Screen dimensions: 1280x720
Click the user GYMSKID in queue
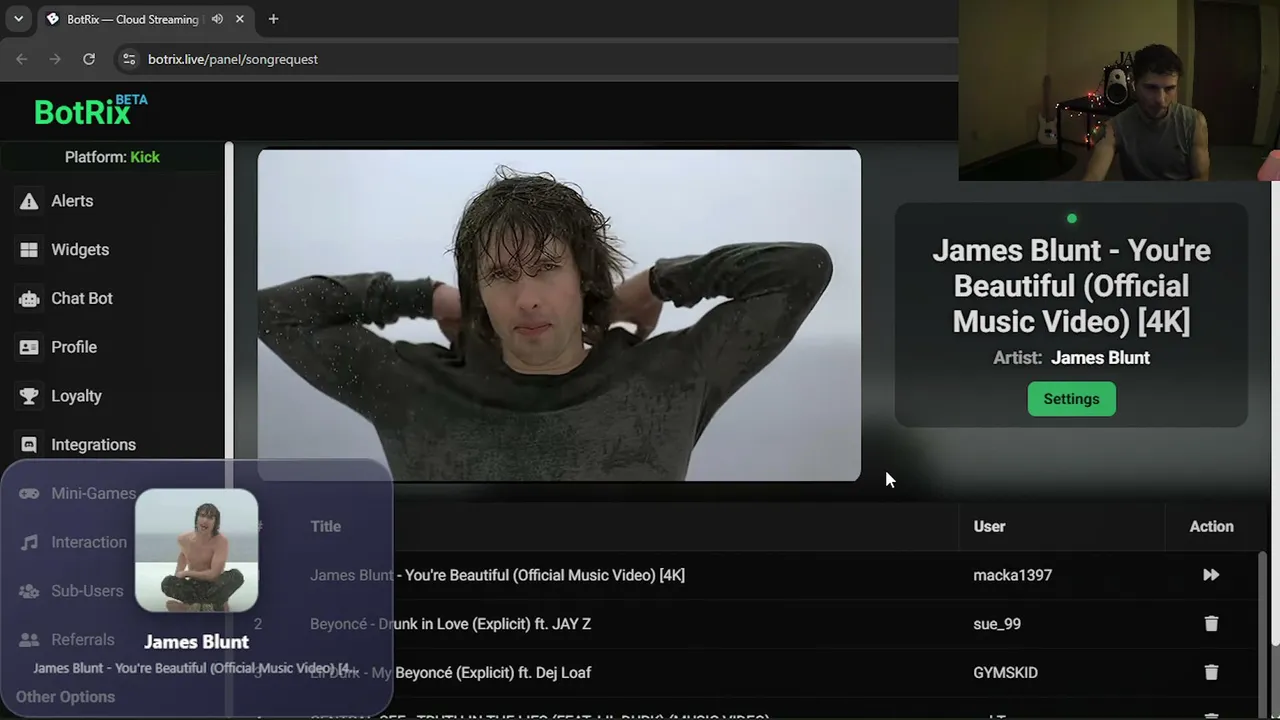(1005, 672)
